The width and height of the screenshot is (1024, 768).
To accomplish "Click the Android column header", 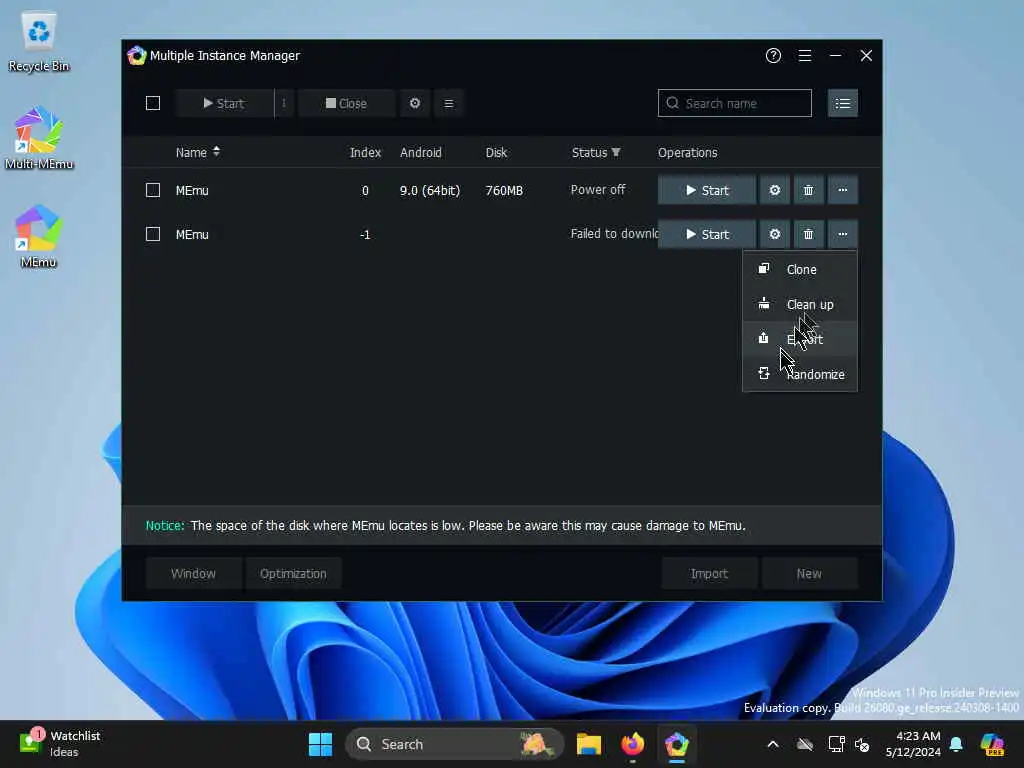I will pos(421,152).
